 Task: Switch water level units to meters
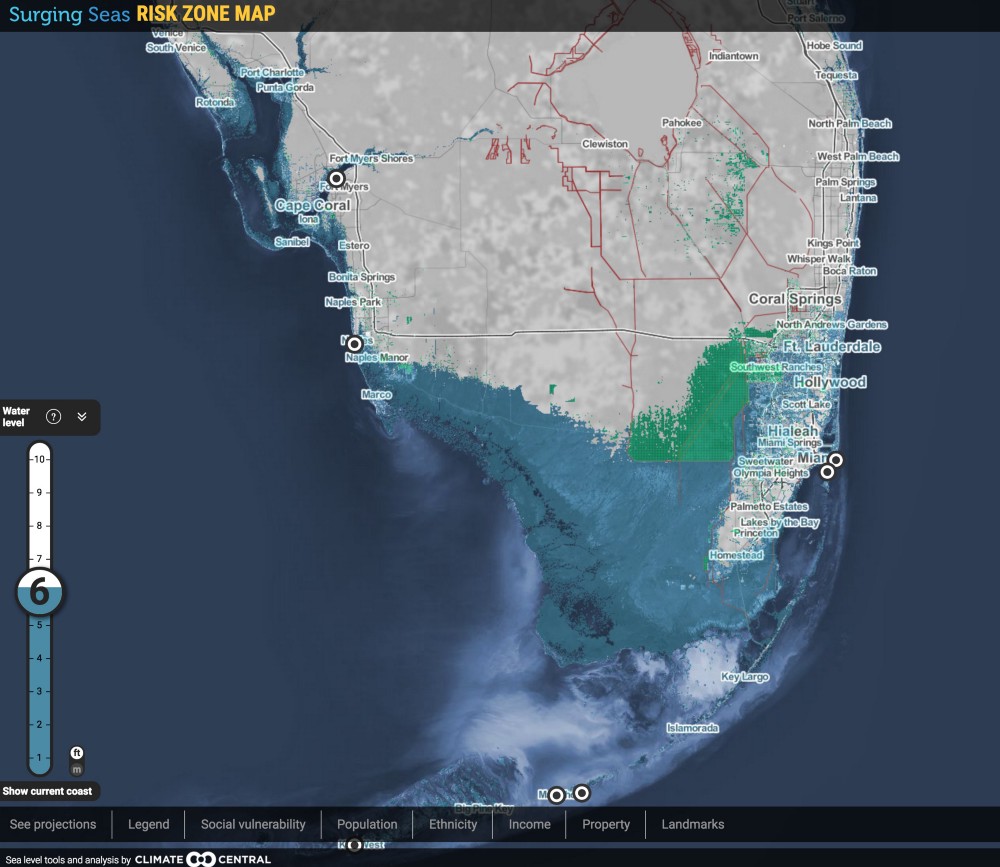[x=75, y=768]
